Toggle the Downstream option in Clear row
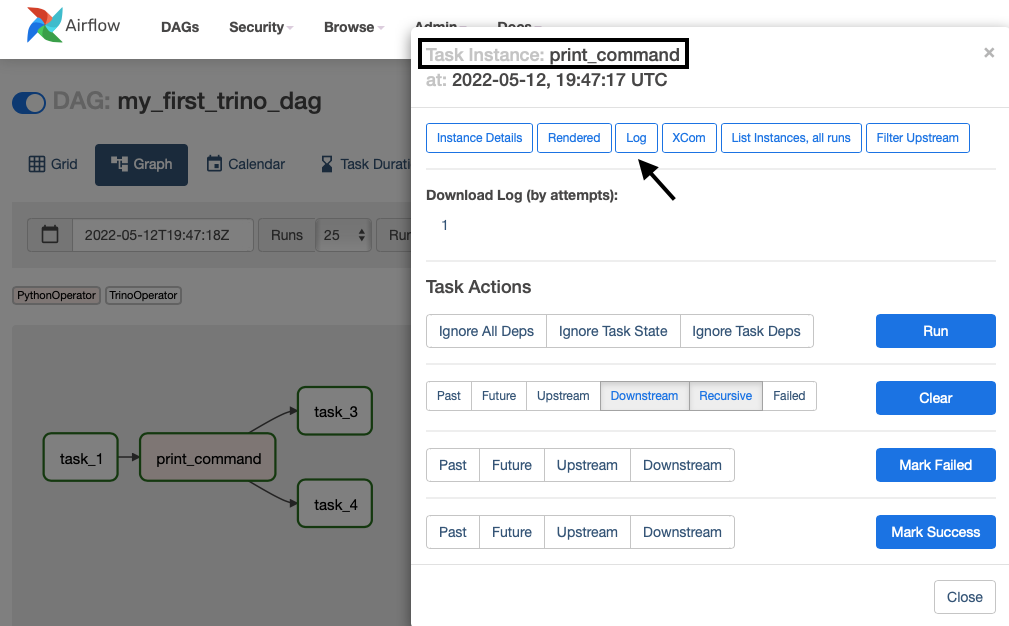The width and height of the screenshot is (1009, 626). pyautogui.click(x=644, y=396)
